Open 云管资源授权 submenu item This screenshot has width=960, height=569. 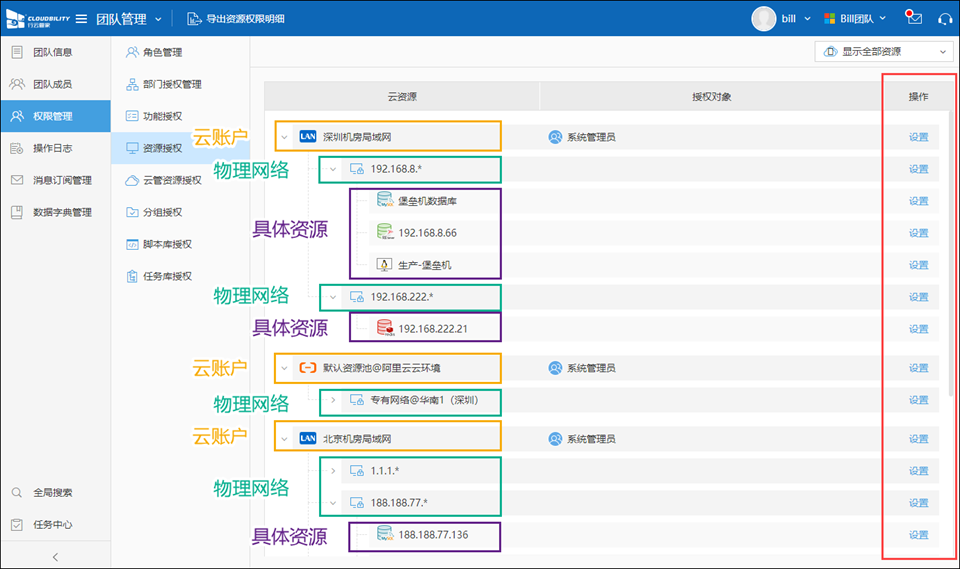click(x=171, y=180)
